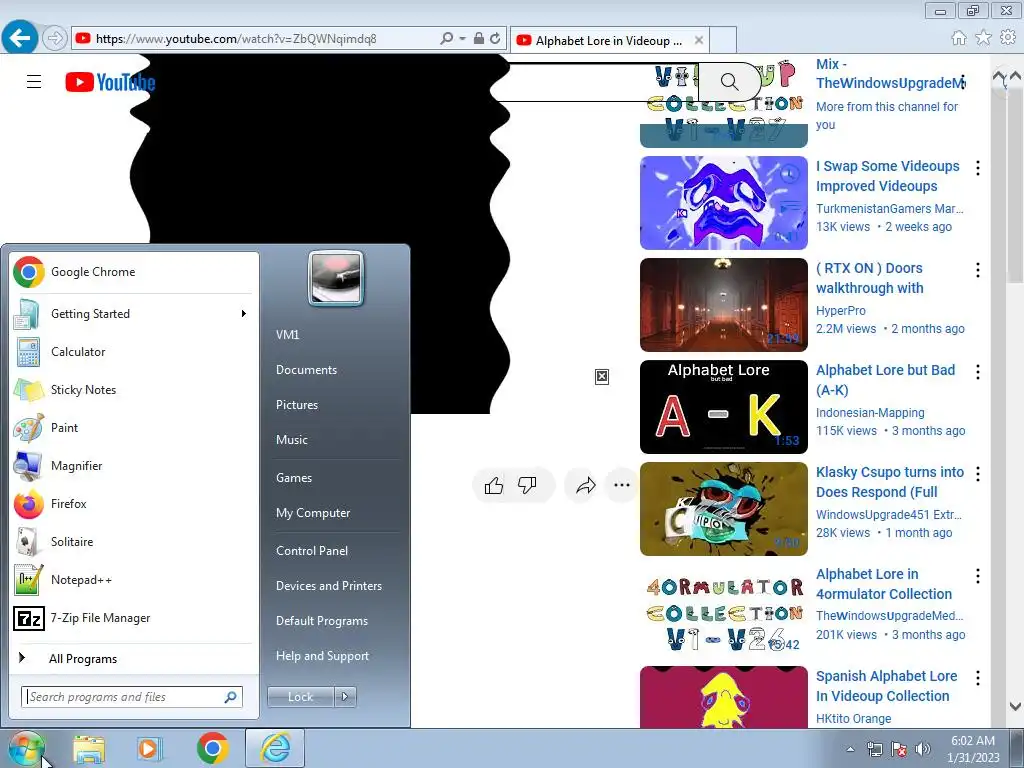Screen dimensions: 1024x768
Task: Open I Swap Some Videoups video thumbnail
Action: [x=724, y=202]
